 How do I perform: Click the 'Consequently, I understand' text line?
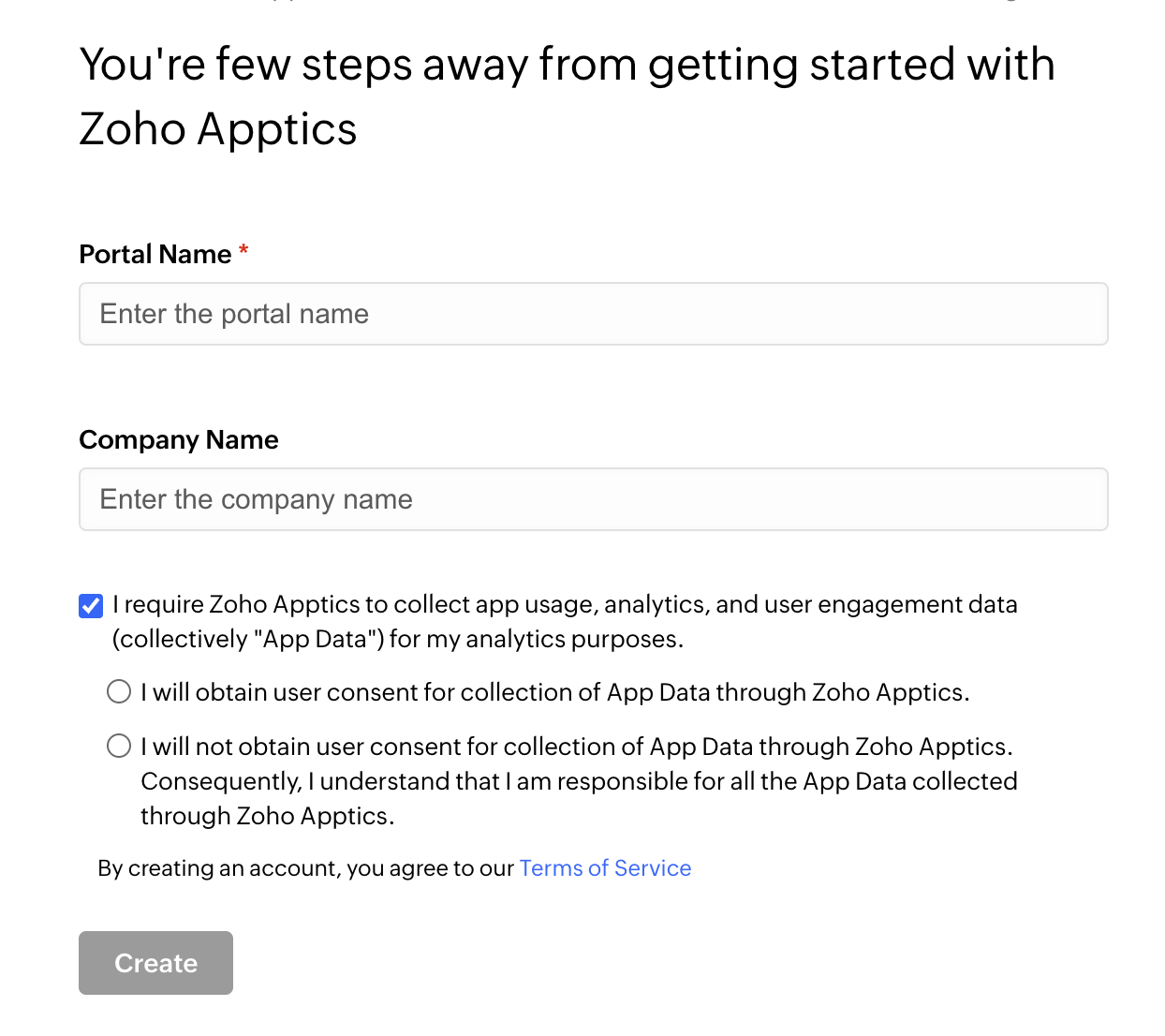point(579,782)
